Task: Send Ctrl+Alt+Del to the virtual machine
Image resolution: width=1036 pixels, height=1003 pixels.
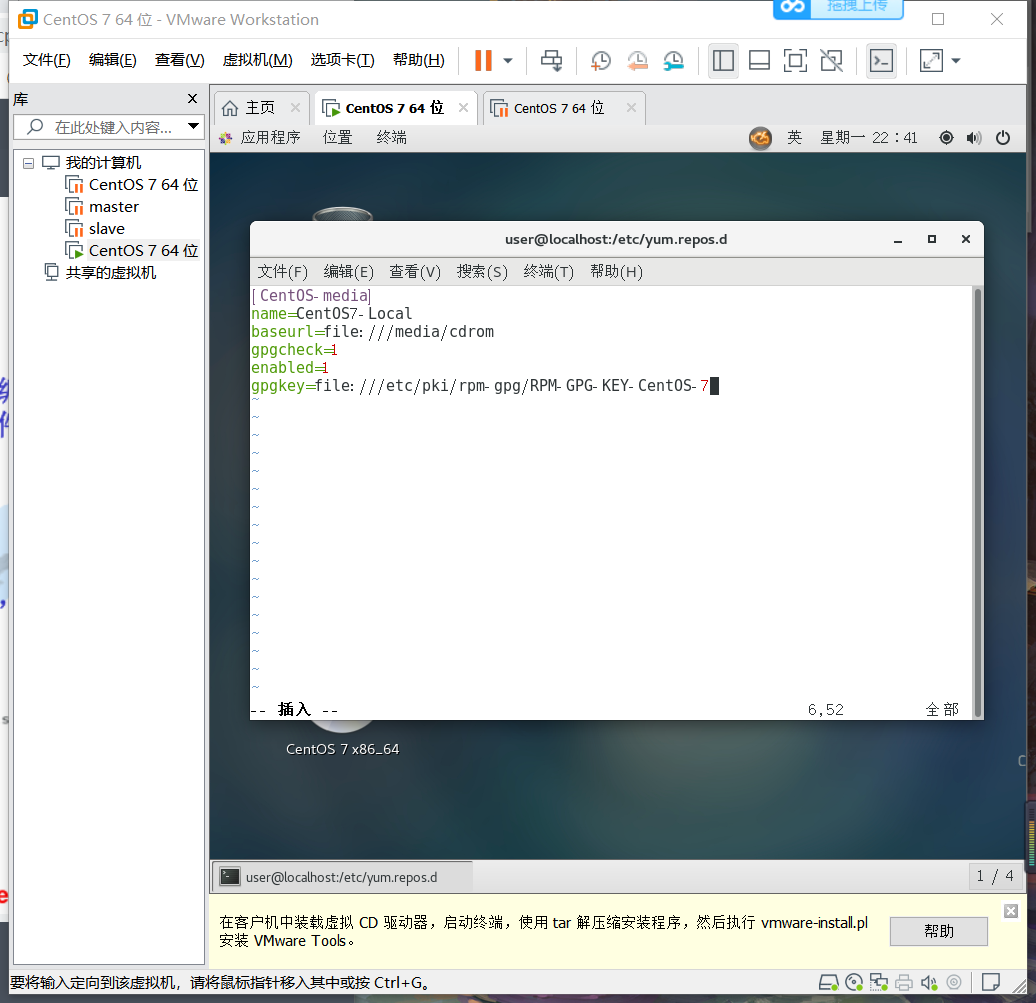Action: [551, 61]
